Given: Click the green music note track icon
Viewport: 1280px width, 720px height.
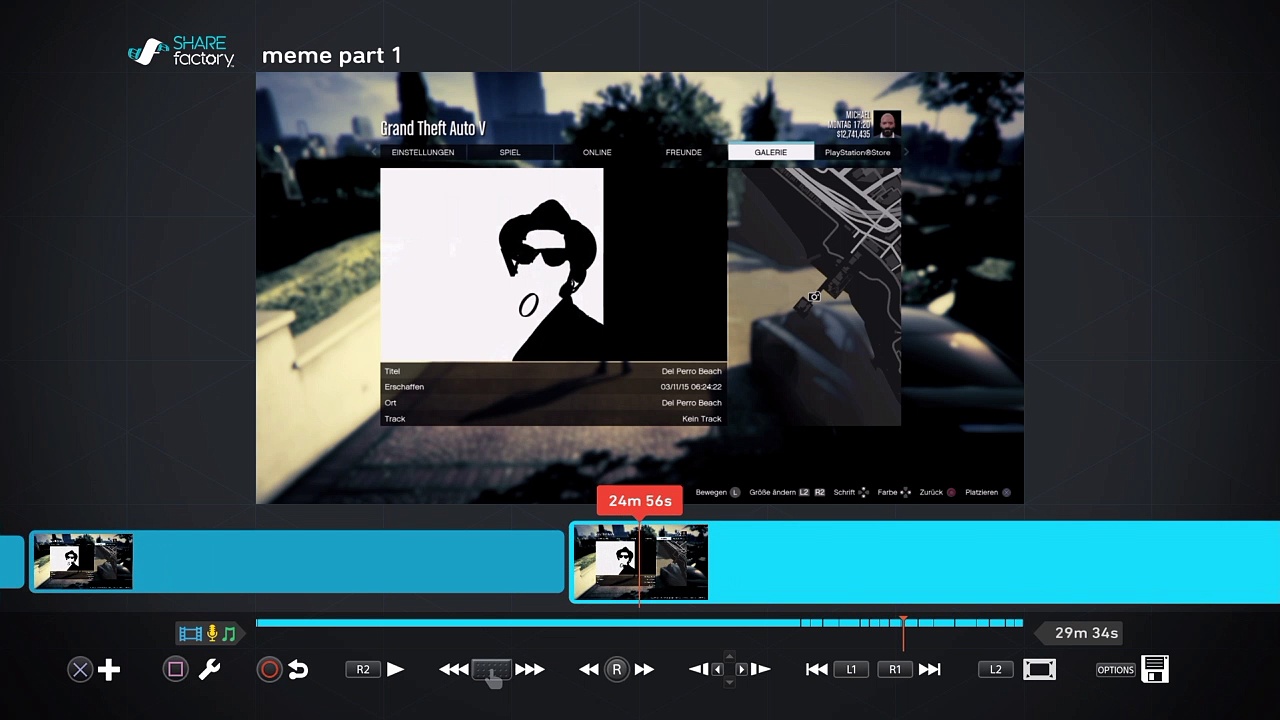Looking at the screenshot, I should tap(229, 633).
